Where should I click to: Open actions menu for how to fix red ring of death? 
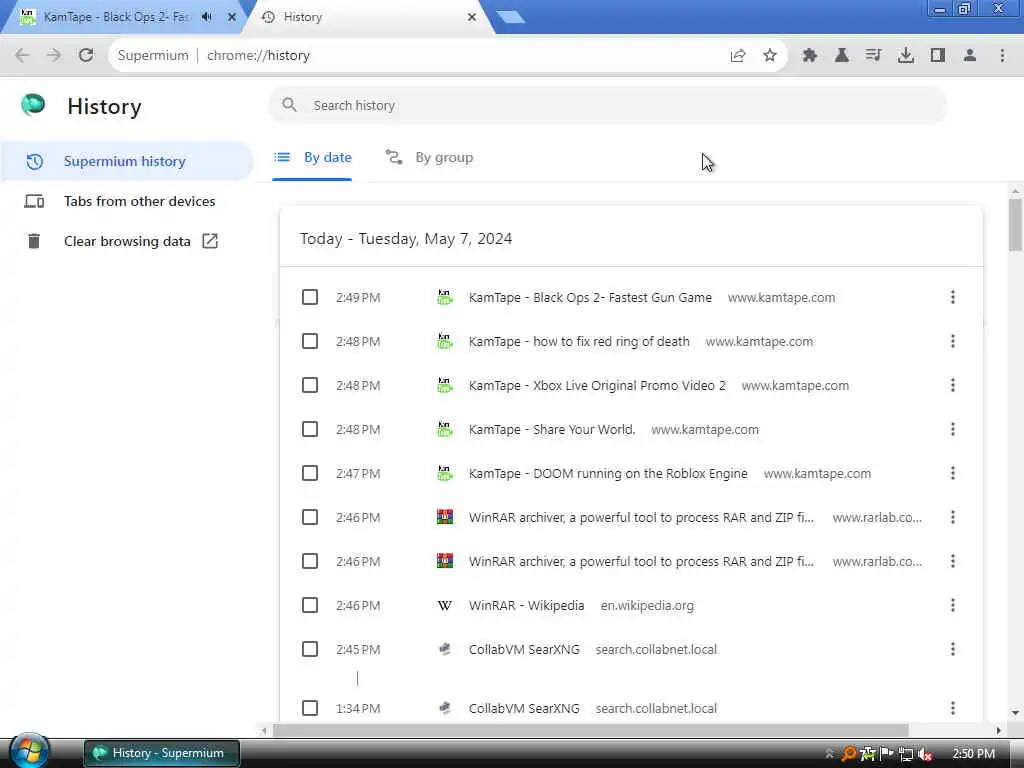pos(953,341)
